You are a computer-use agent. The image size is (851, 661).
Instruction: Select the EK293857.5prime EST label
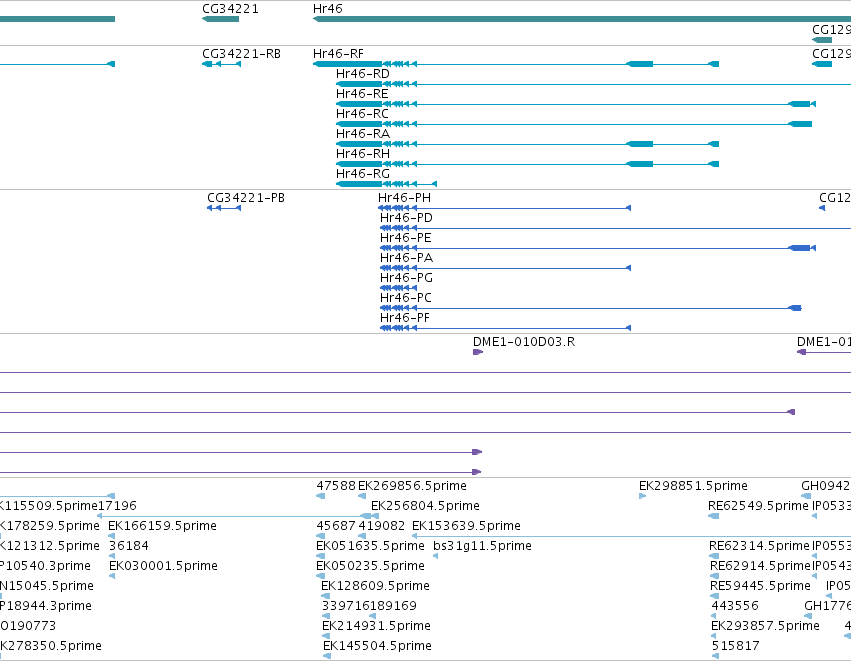765,626
